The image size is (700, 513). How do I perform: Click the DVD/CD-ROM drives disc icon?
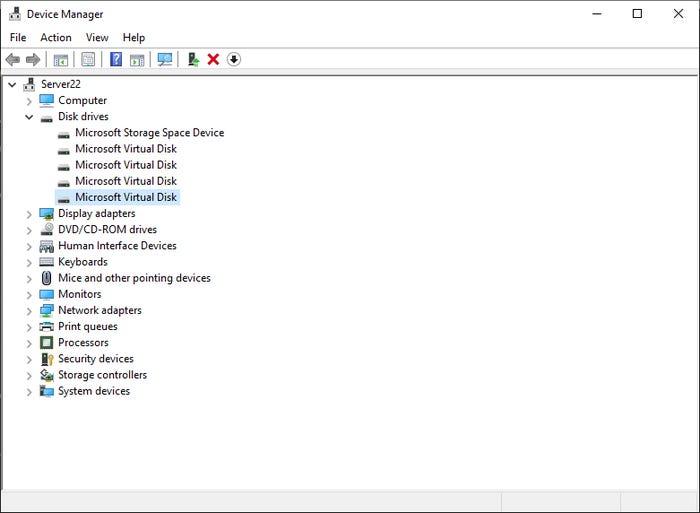point(47,229)
